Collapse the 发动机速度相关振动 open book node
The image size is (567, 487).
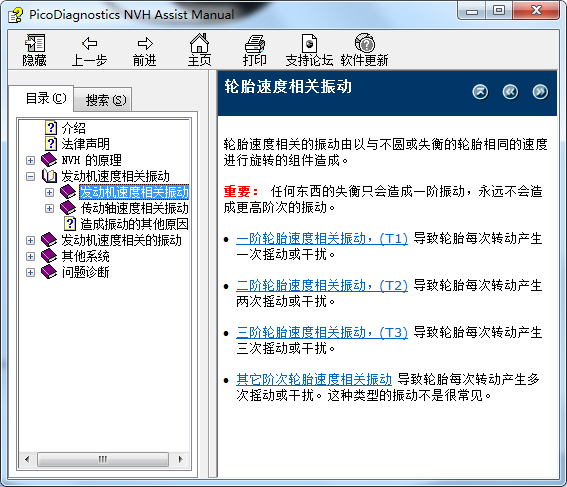point(31,176)
